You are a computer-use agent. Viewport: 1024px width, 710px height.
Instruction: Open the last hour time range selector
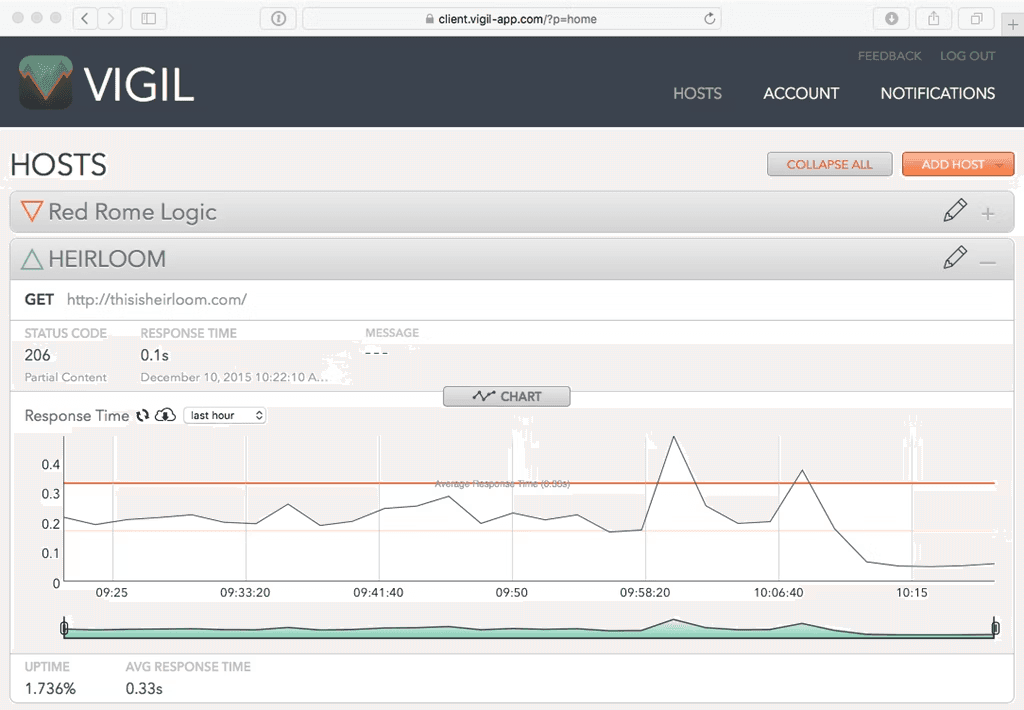click(224, 415)
